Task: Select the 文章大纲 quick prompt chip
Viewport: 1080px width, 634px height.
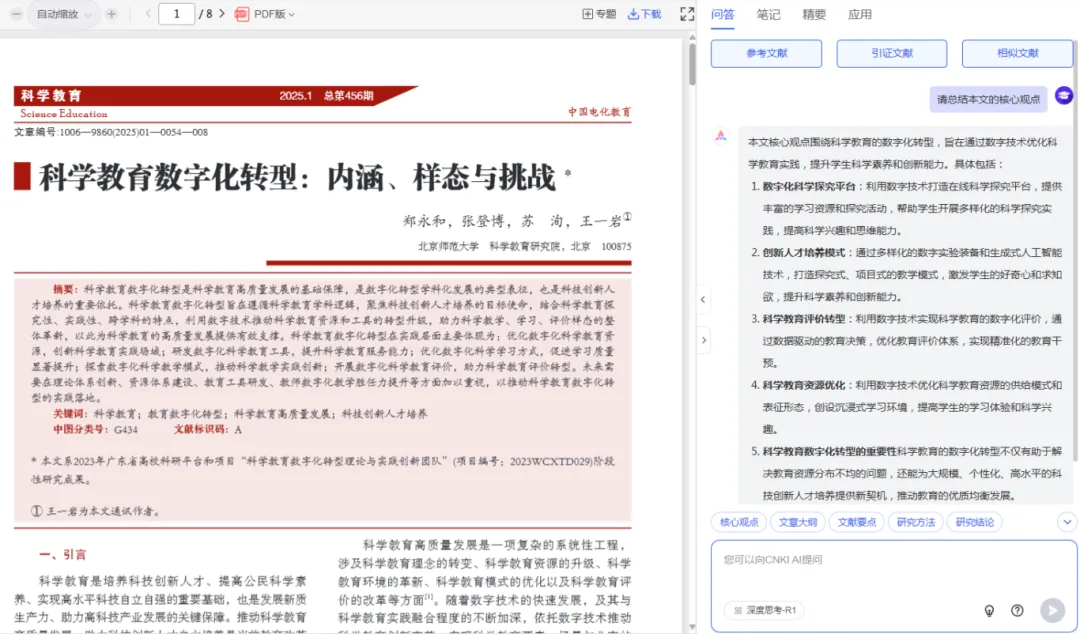Action: pos(798,522)
